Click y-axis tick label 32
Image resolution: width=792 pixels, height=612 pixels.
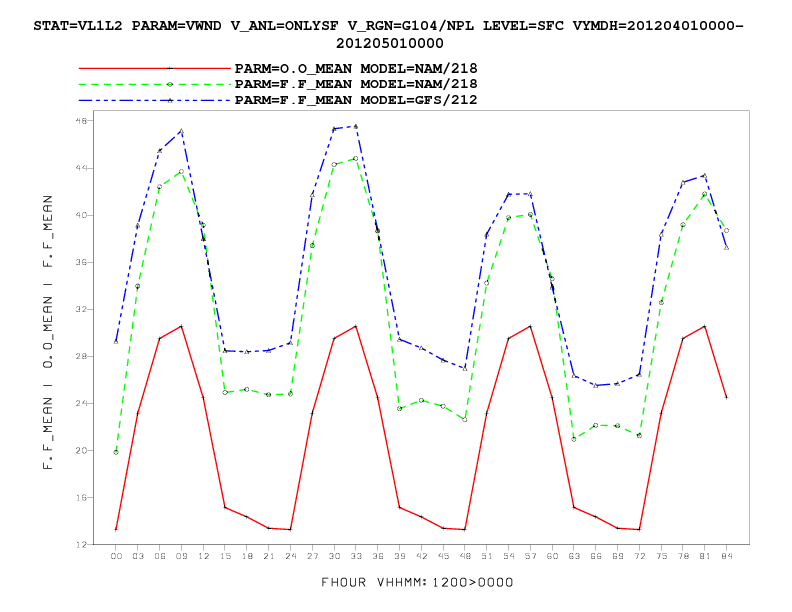(x=81, y=309)
